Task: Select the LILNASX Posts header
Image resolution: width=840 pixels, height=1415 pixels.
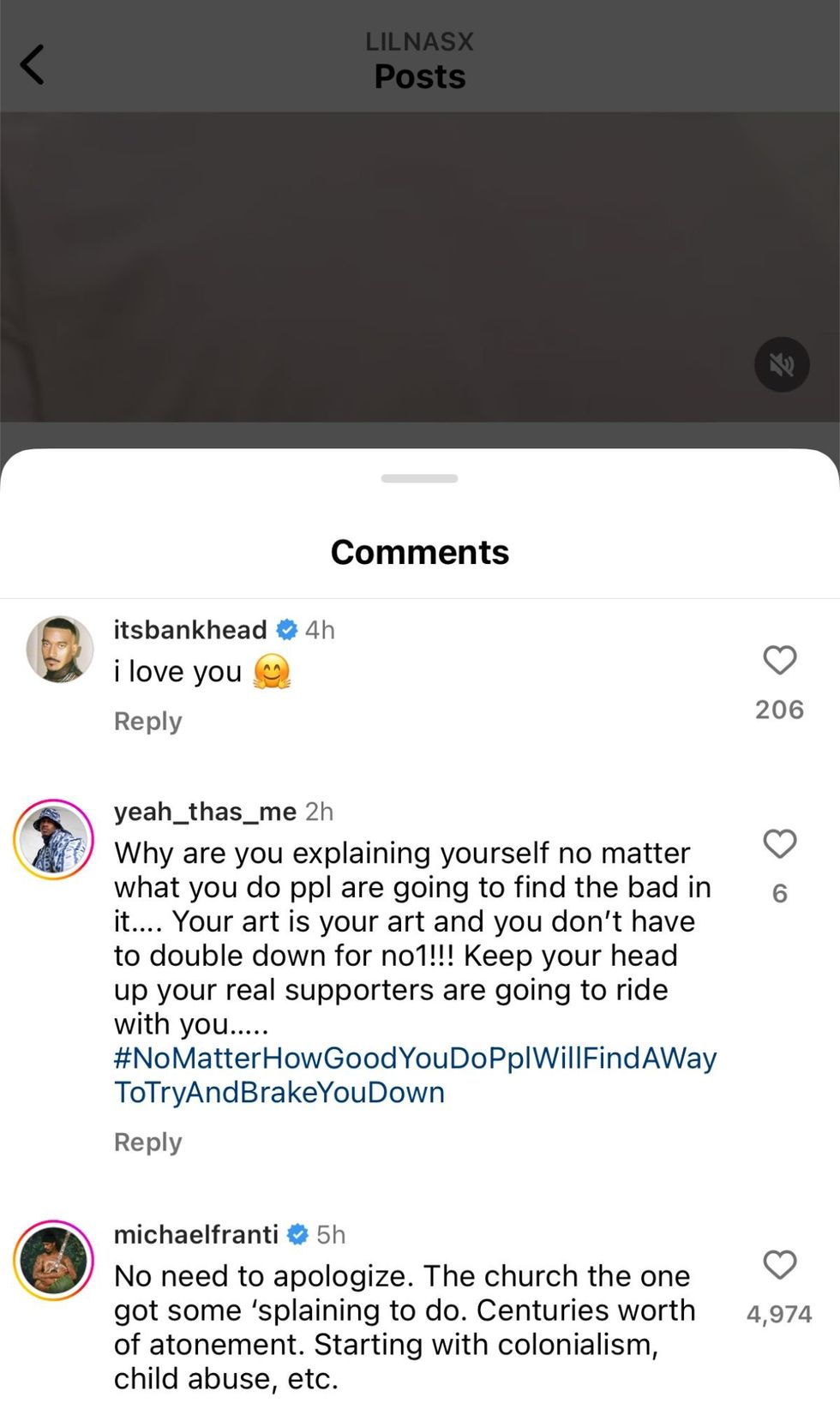Action: pyautogui.click(x=419, y=58)
